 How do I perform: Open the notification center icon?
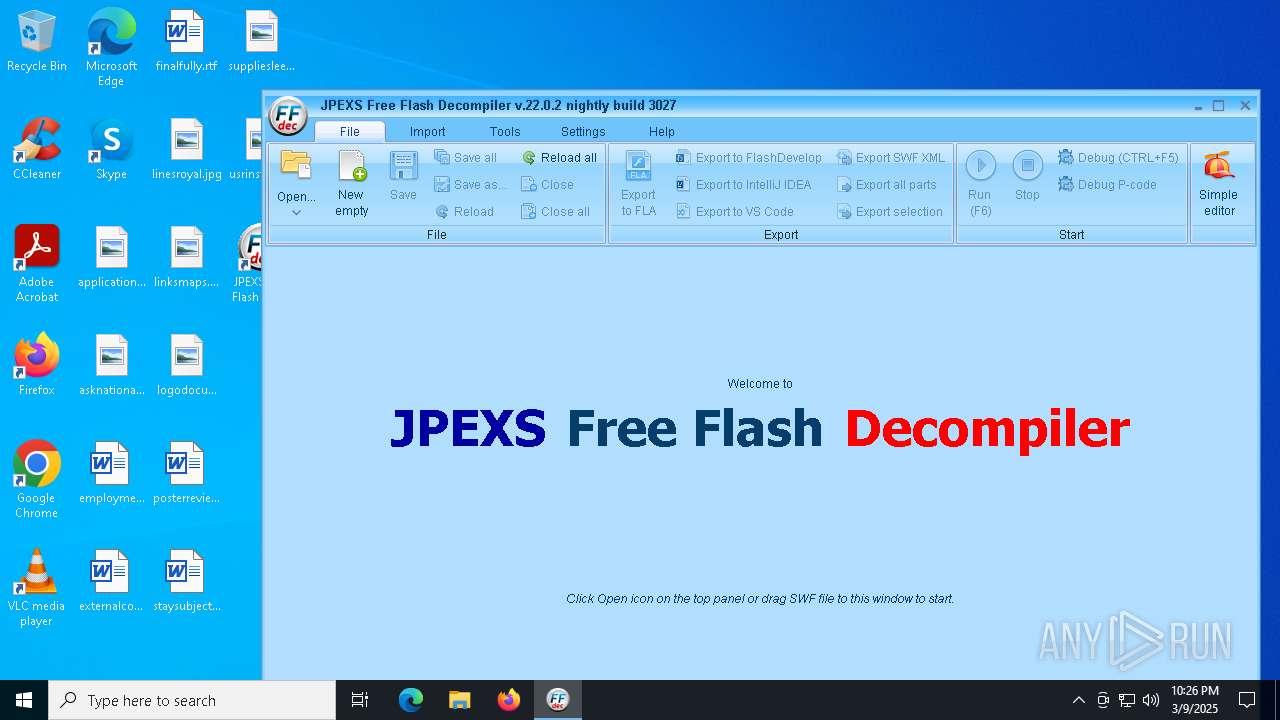[x=1247, y=700]
